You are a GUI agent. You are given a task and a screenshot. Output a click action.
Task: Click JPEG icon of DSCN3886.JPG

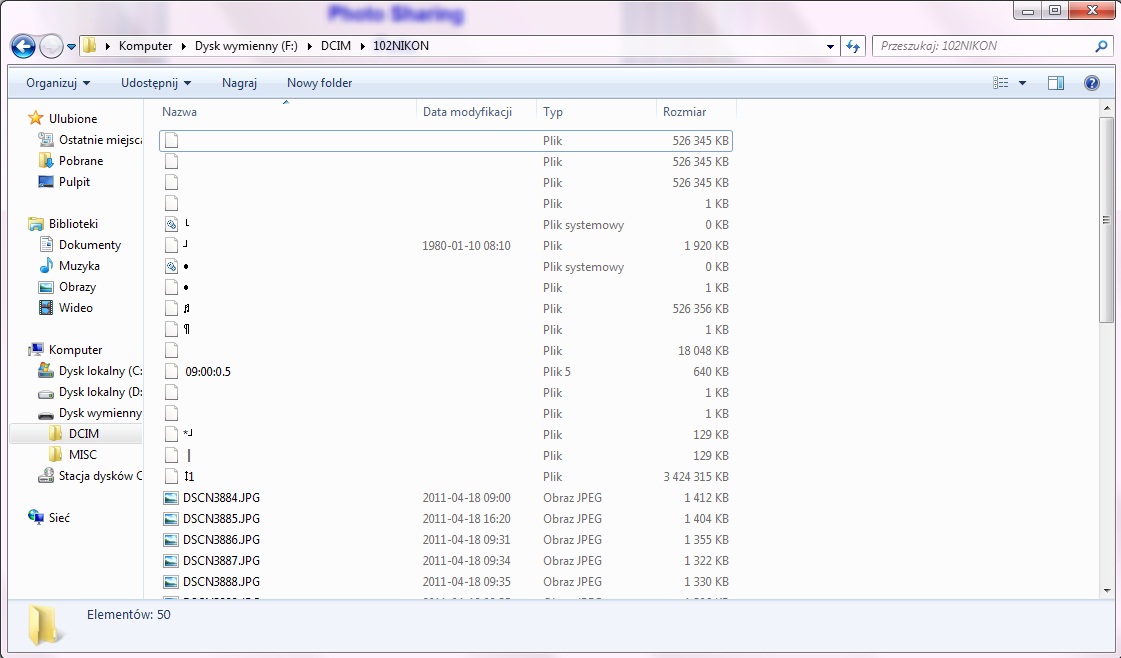pos(171,540)
